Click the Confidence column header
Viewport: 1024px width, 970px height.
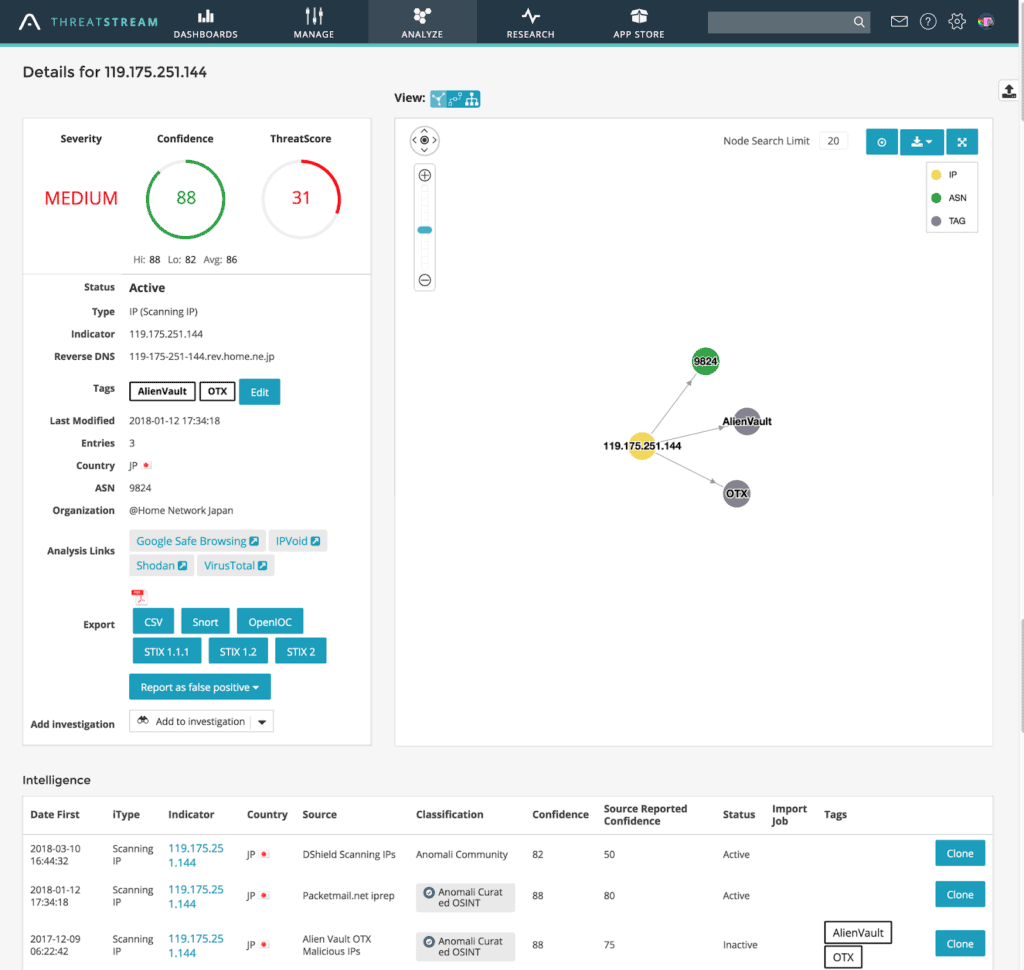pyautogui.click(x=560, y=815)
